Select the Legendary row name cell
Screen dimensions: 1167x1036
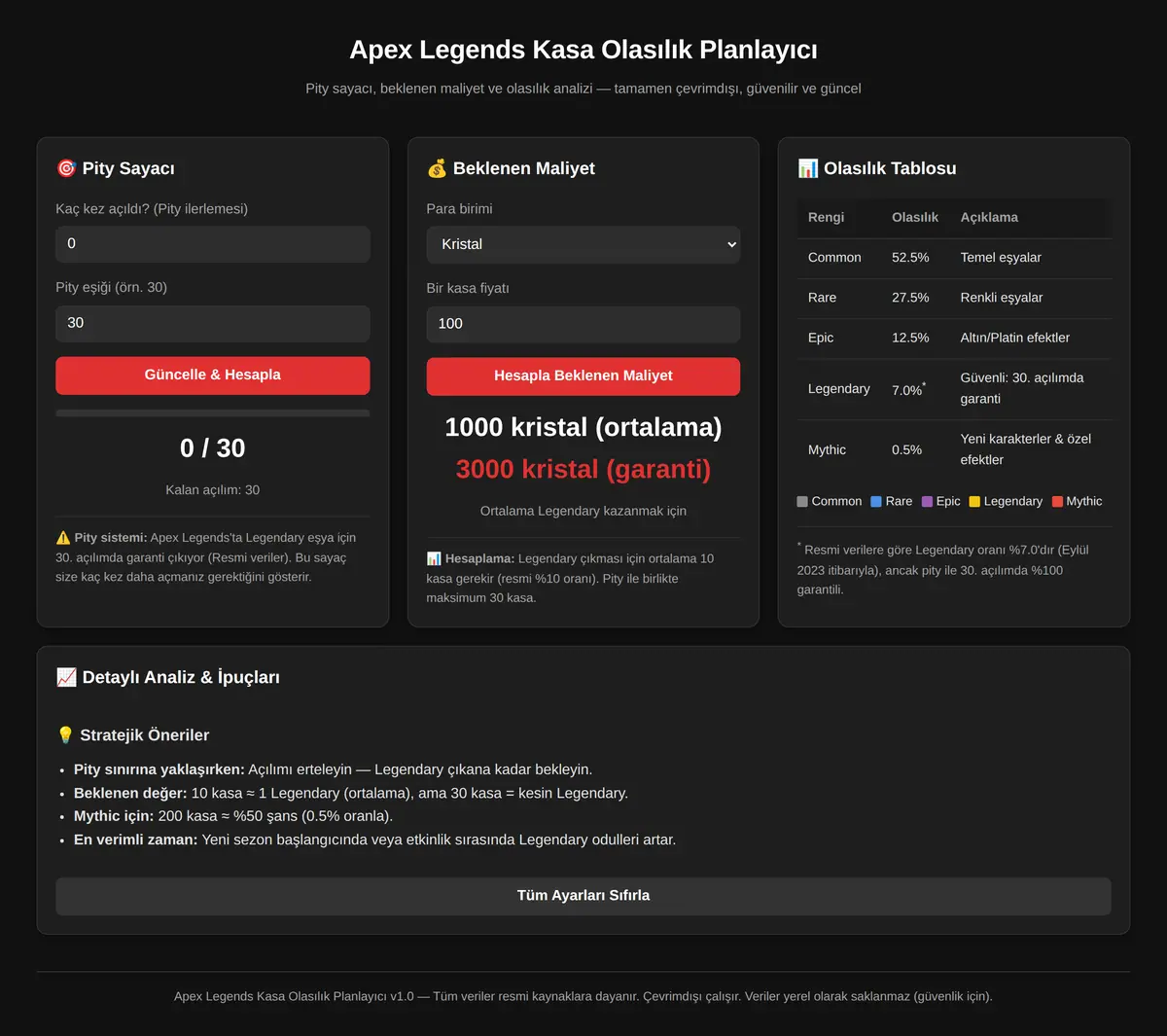(x=838, y=388)
